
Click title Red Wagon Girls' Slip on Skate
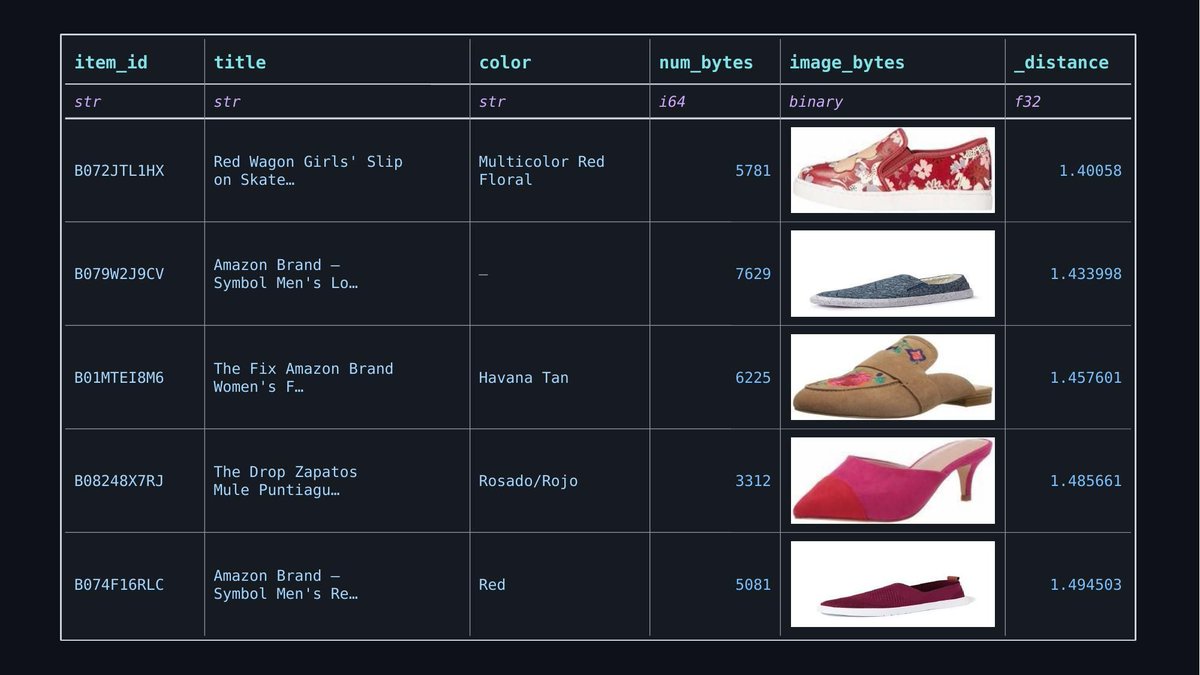pos(309,171)
